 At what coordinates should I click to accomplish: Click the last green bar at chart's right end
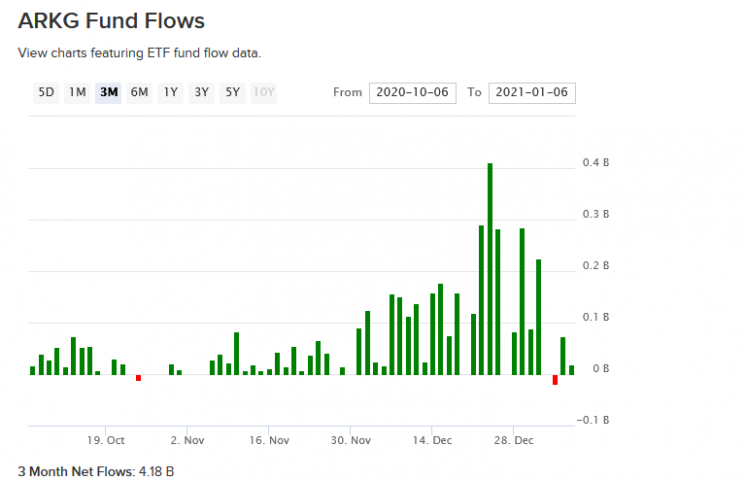tap(571, 370)
